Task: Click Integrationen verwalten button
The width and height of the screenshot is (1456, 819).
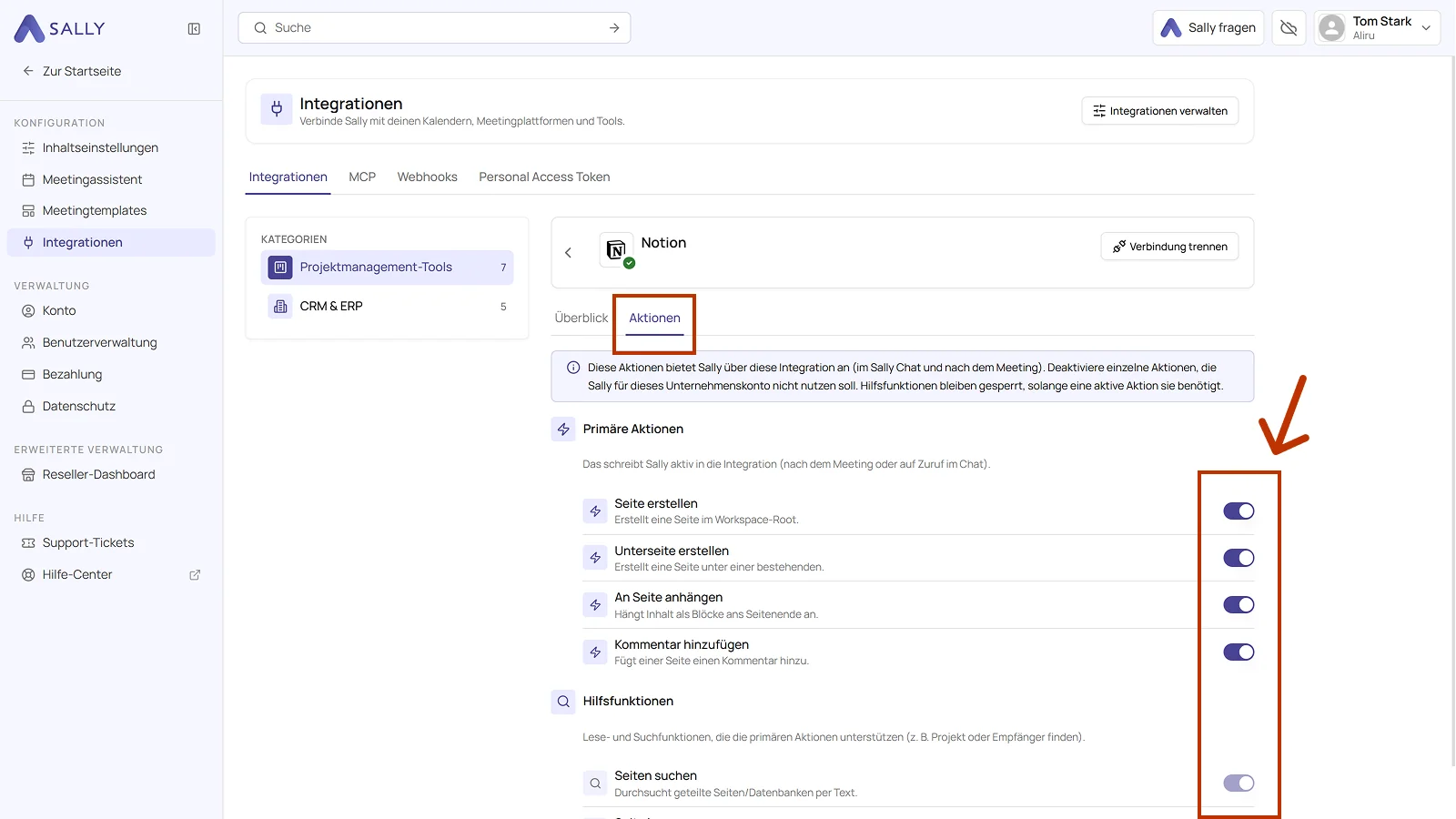Action: (x=1160, y=111)
